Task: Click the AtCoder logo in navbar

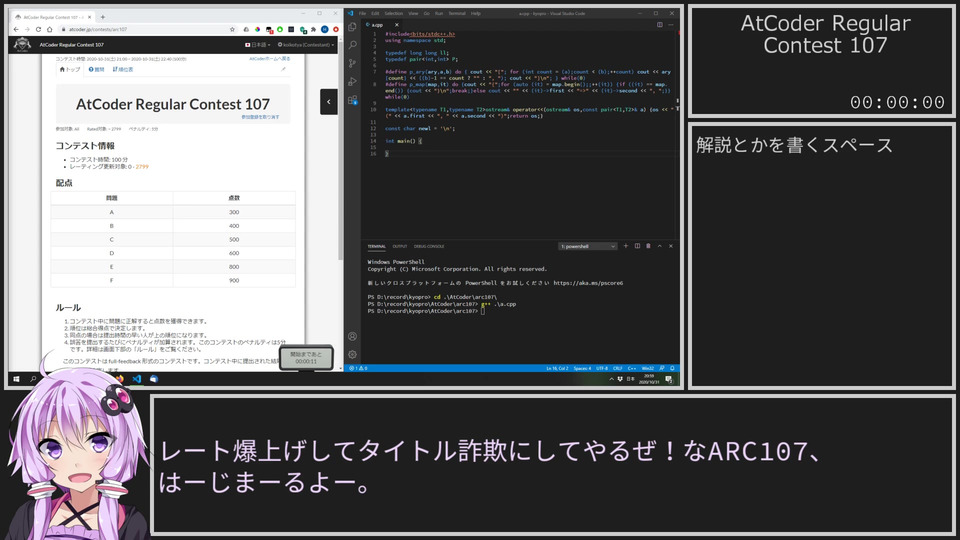Action: (x=23, y=45)
